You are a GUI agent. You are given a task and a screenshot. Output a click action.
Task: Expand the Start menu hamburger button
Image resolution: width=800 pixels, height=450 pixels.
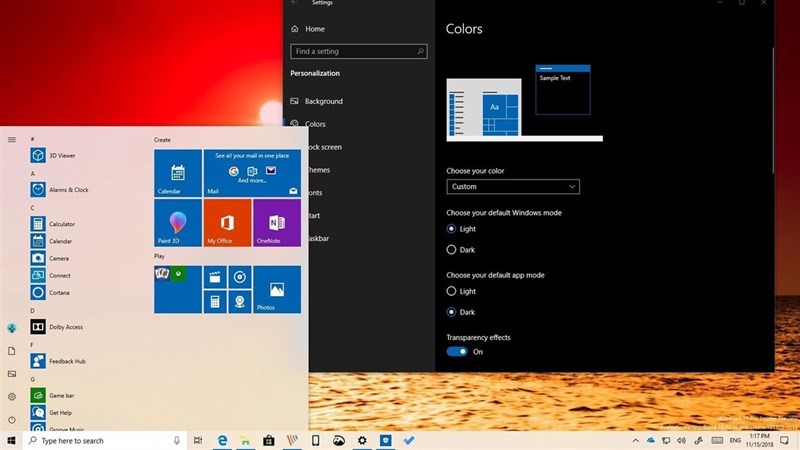coord(12,139)
